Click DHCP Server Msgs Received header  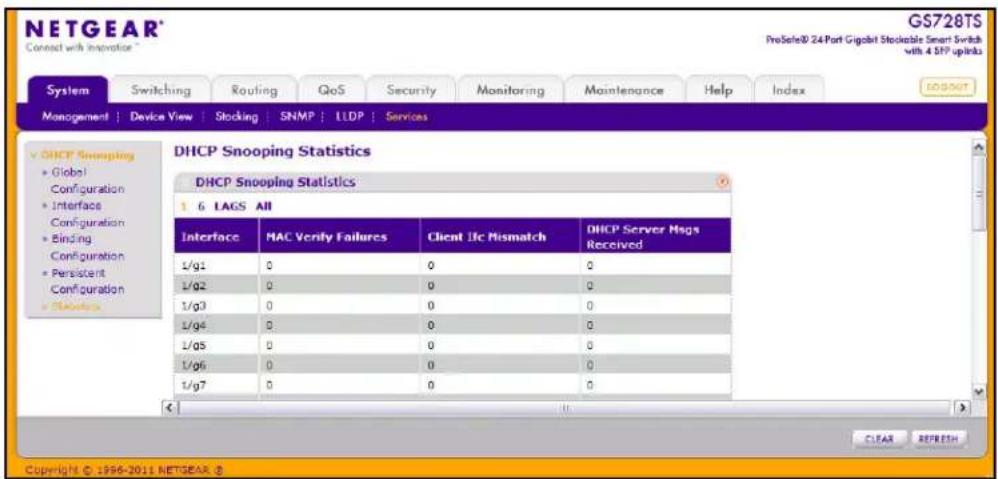pyautogui.click(x=655, y=236)
